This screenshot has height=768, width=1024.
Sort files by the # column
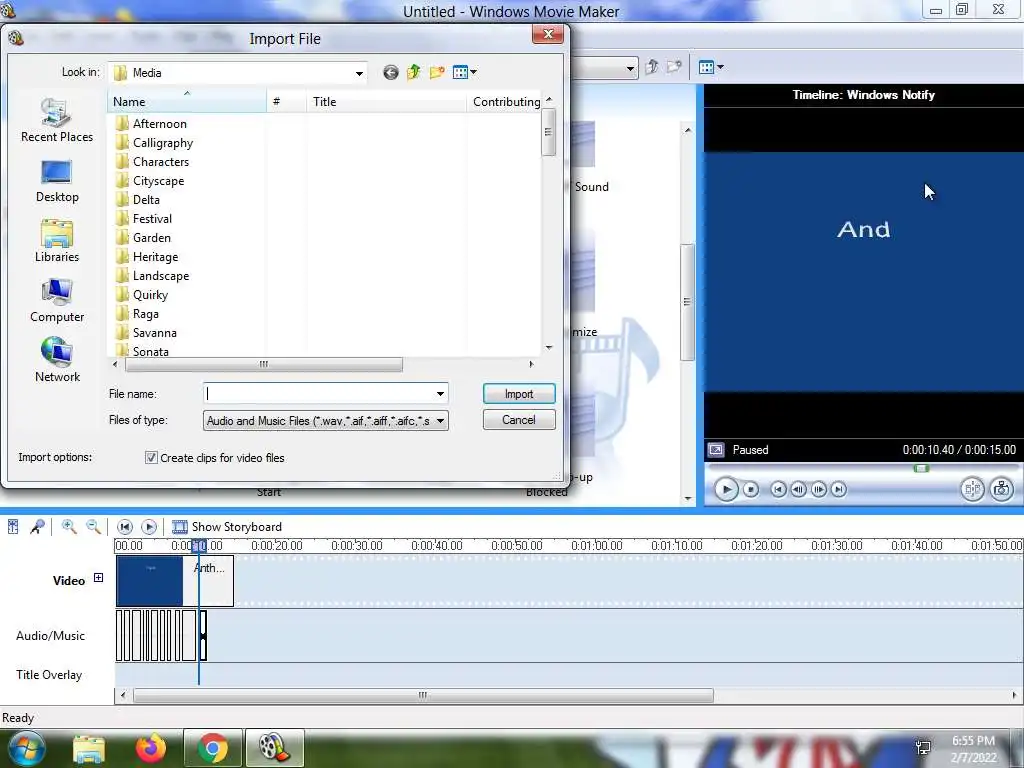coord(286,102)
